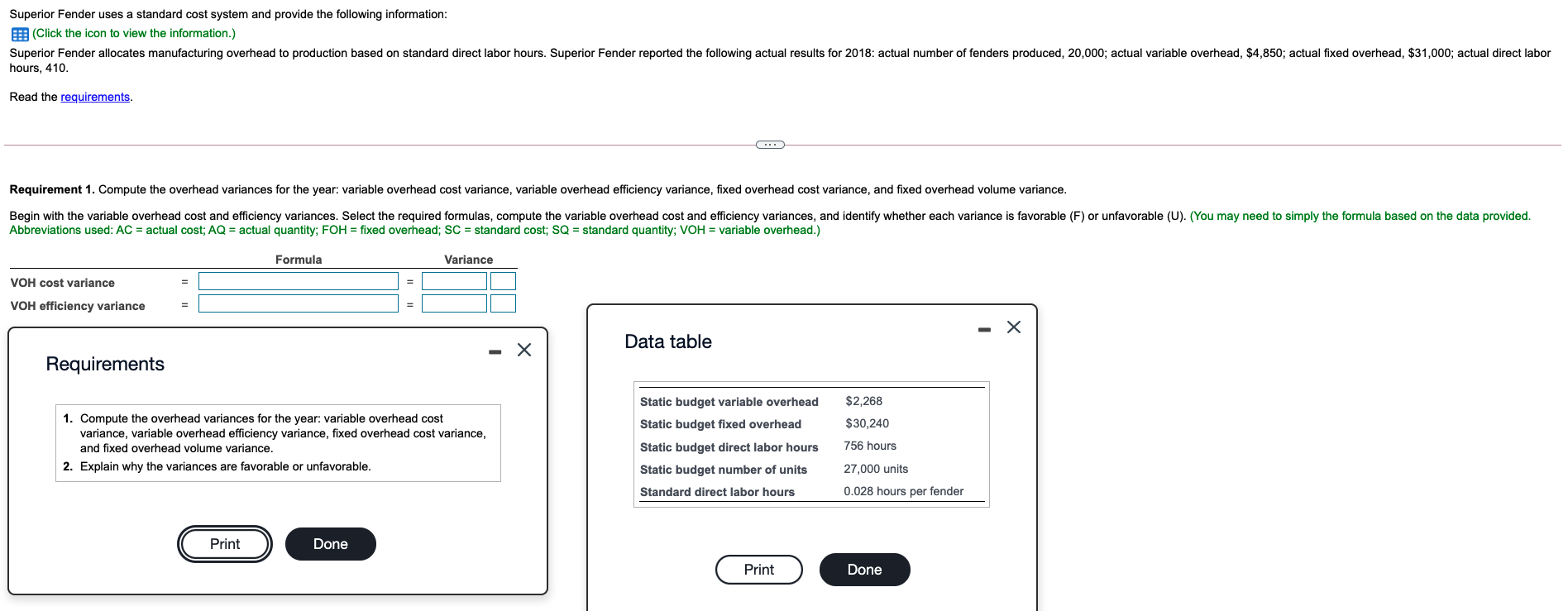Click the VOH efficiency variance amount field
Viewport: 1568px width, 611px height.
pos(454,304)
